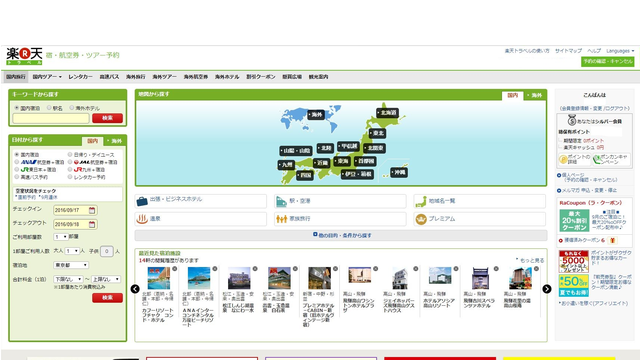The image size is (640, 360).
Task: Select the train station and airport icon
Action: (x=282, y=201)
